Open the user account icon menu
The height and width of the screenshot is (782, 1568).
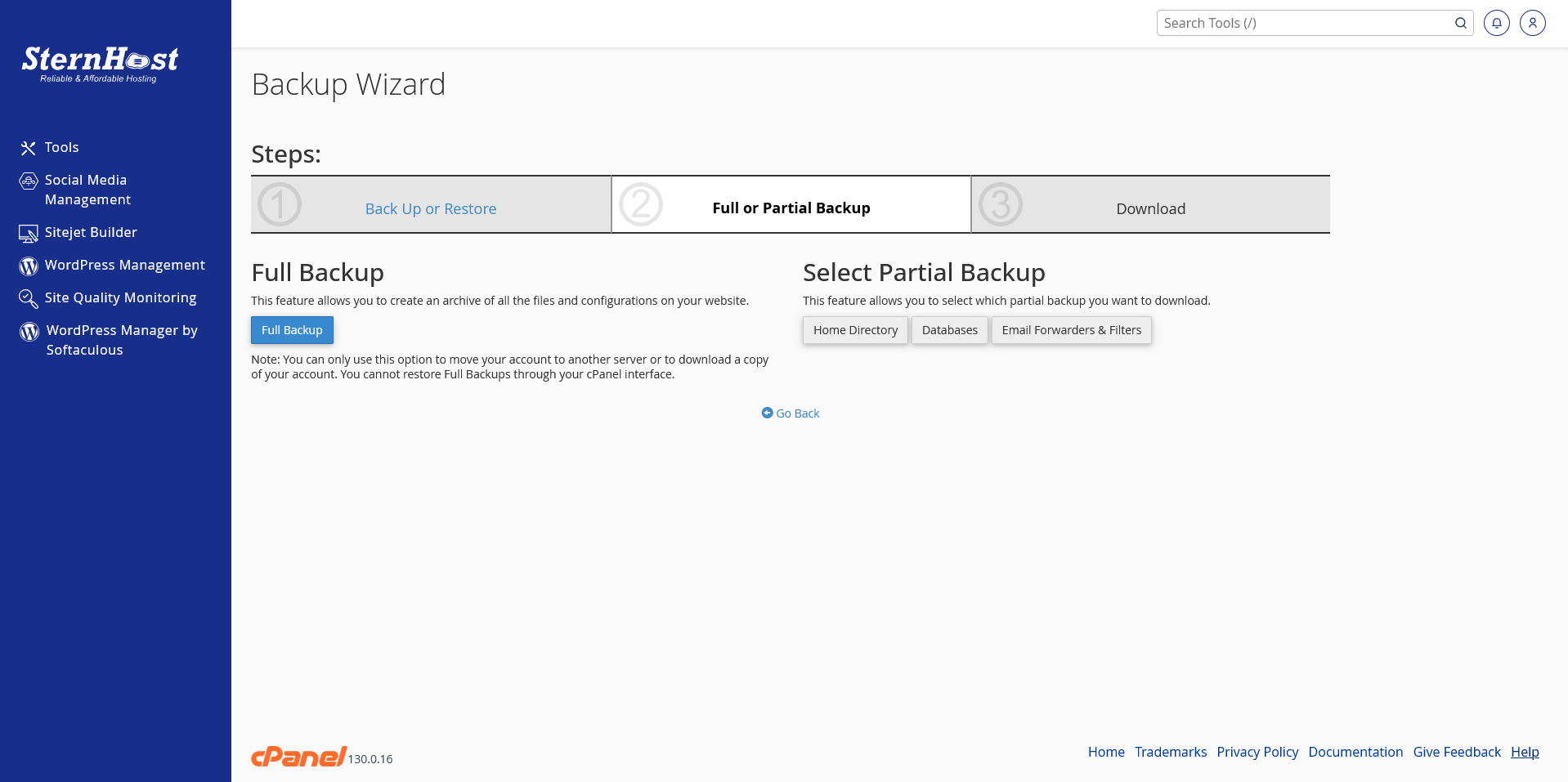[x=1532, y=23]
